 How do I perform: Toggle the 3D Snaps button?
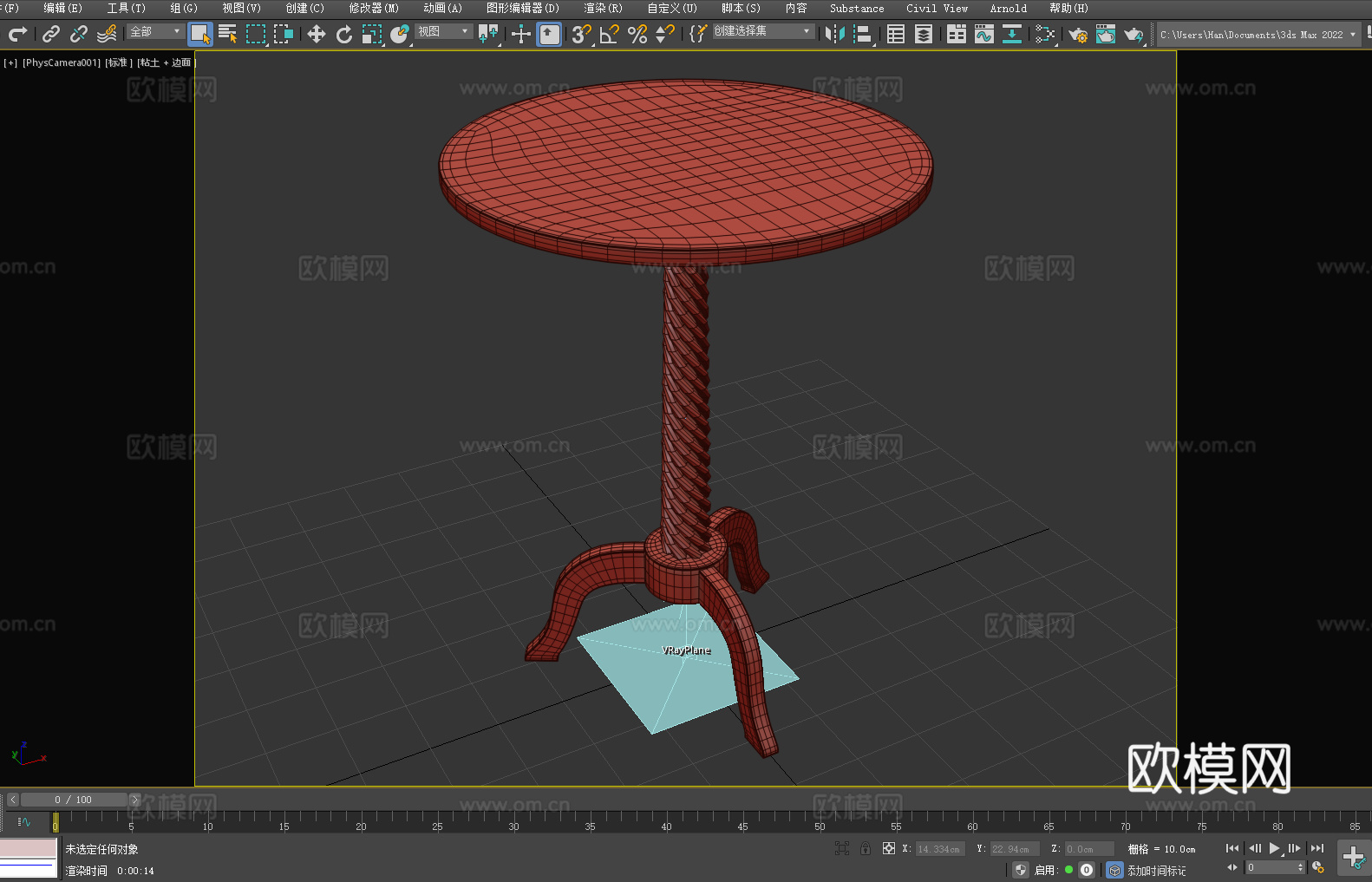click(581, 35)
